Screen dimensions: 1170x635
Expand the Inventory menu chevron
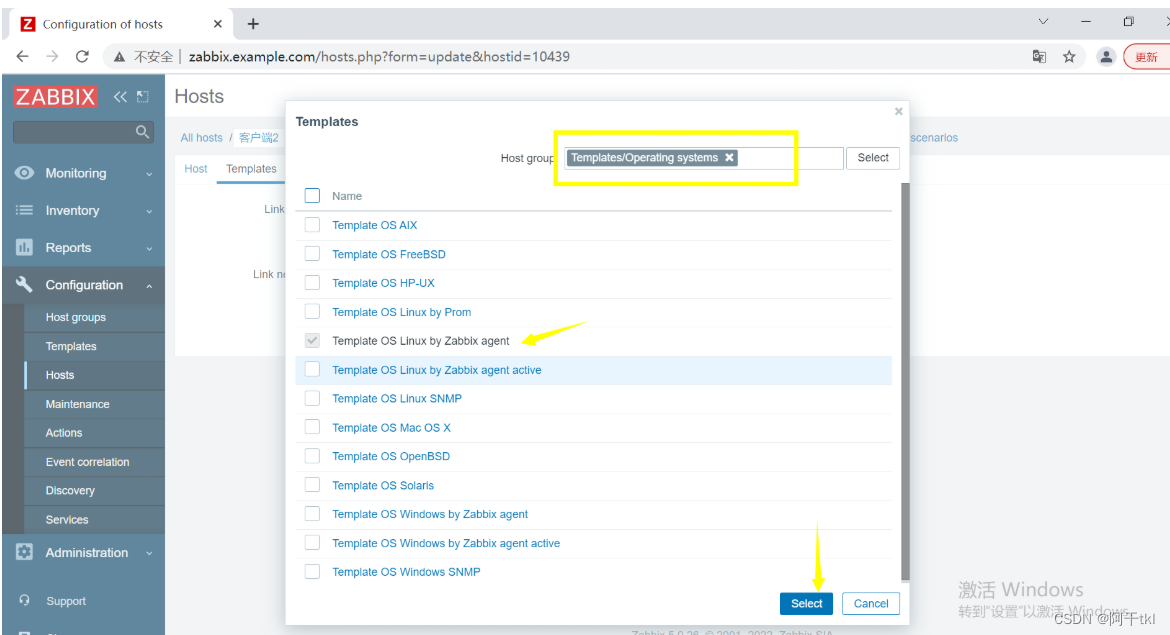[x=149, y=211]
